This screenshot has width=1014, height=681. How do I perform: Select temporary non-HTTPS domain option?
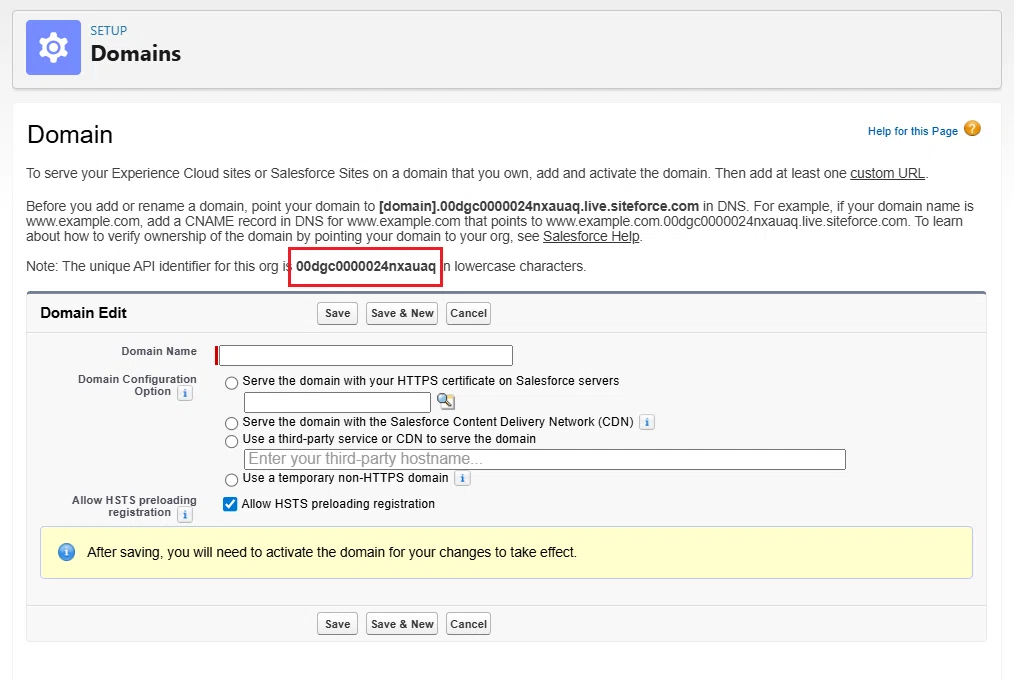232,480
